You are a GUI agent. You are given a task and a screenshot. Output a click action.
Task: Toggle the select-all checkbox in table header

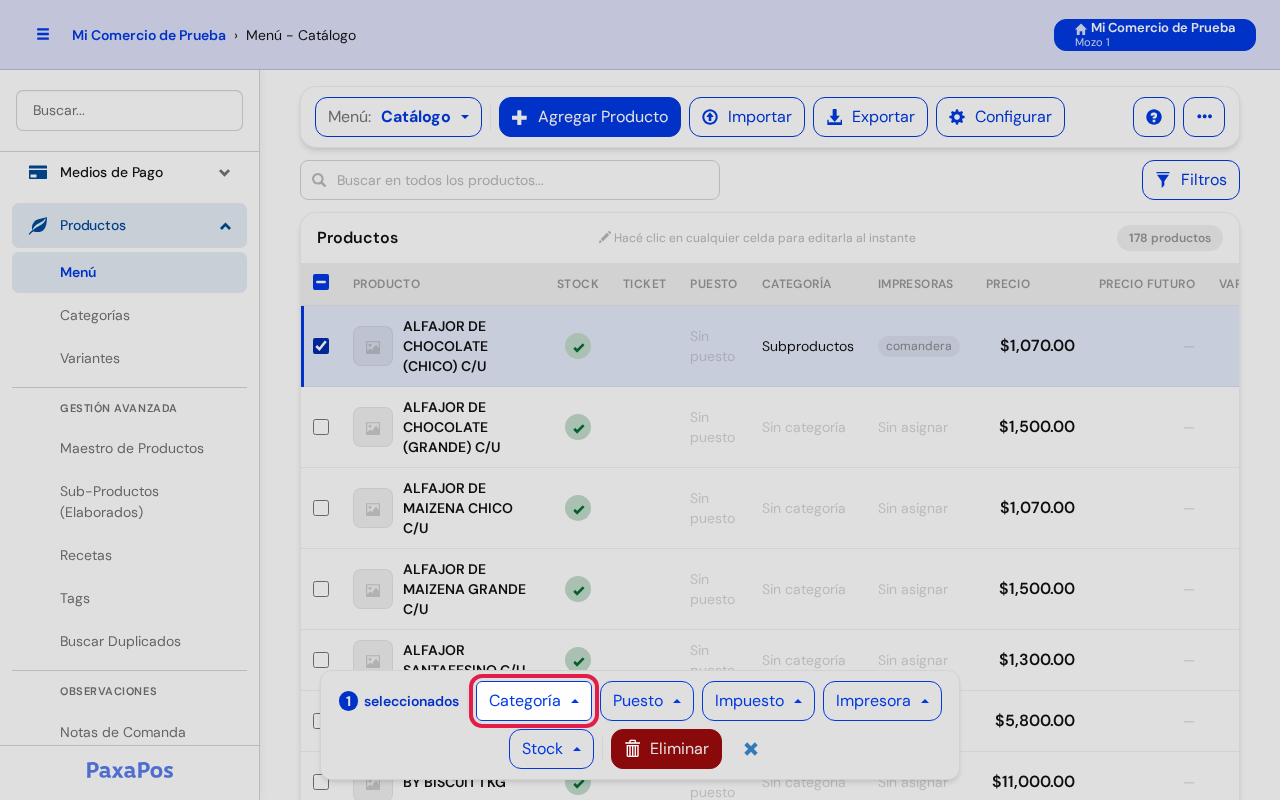321,282
